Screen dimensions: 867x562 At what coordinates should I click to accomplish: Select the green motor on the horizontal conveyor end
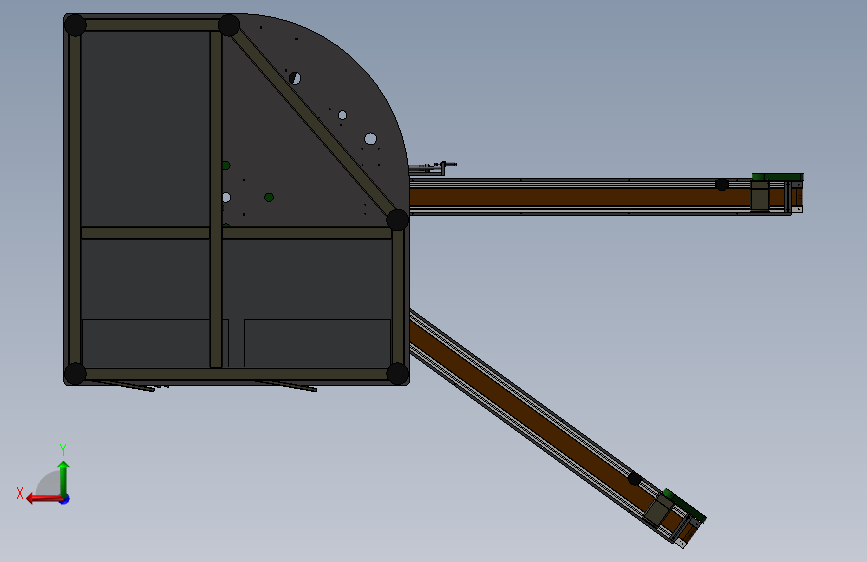777,177
